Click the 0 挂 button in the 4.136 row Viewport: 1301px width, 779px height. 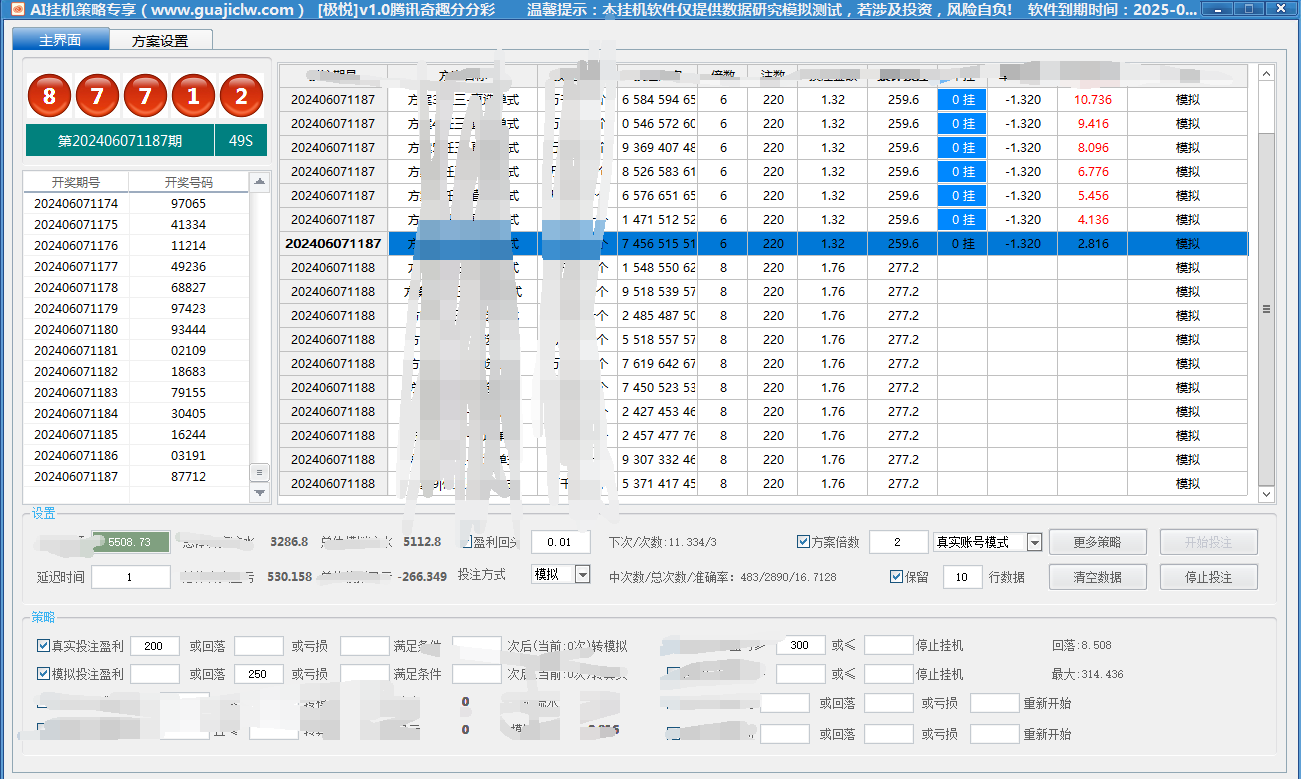click(x=962, y=220)
